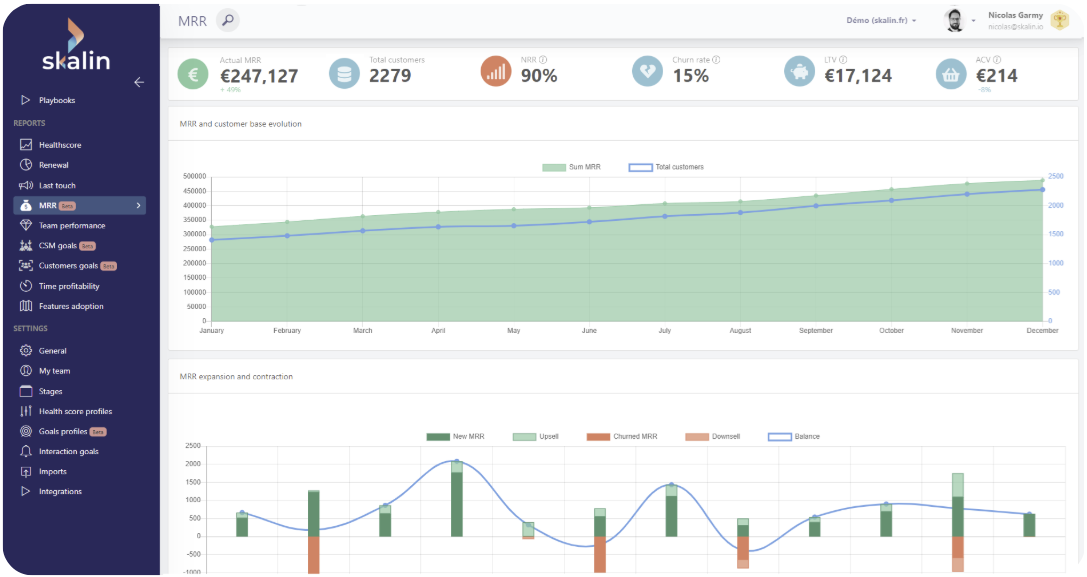Click the Upsell legend color swatch
The image size is (1087, 577).
click(524, 437)
